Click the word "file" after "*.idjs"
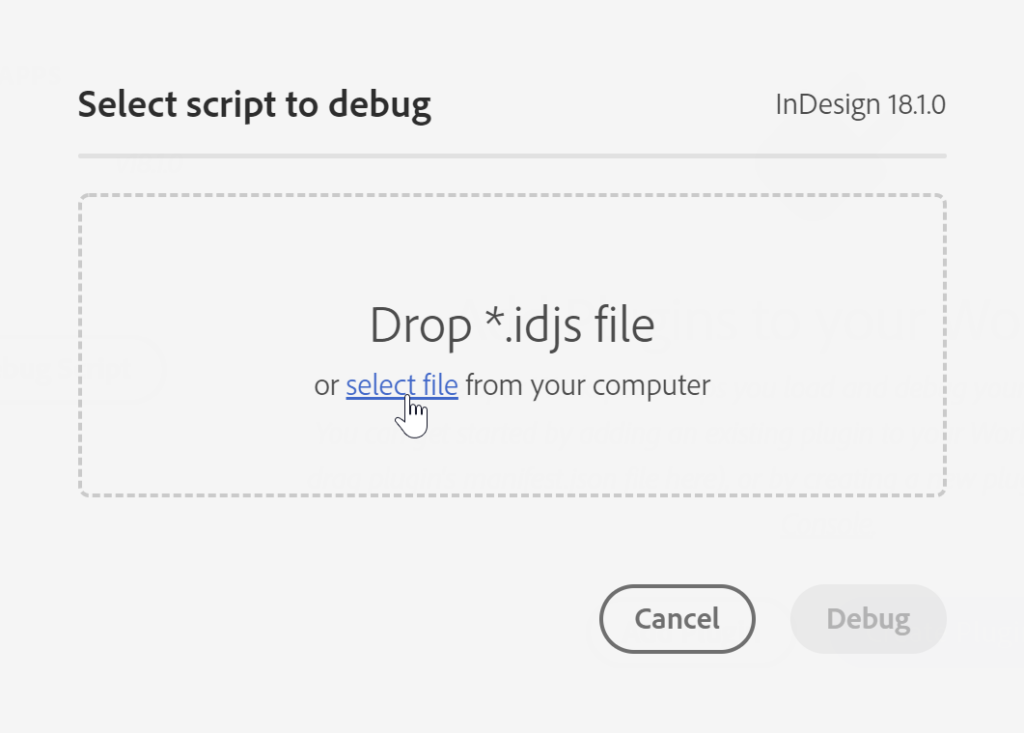The height and width of the screenshot is (733, 1024). click(x=625, y=326)
